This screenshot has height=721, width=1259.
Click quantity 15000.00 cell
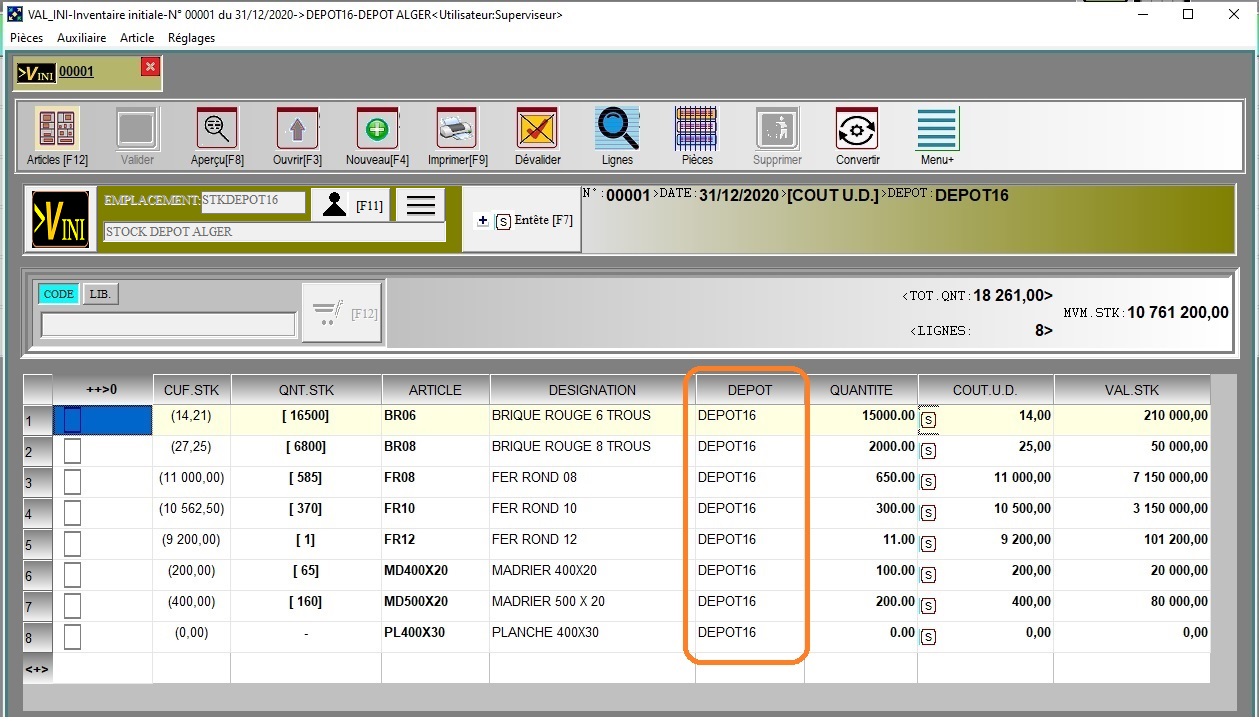(861, 420)
